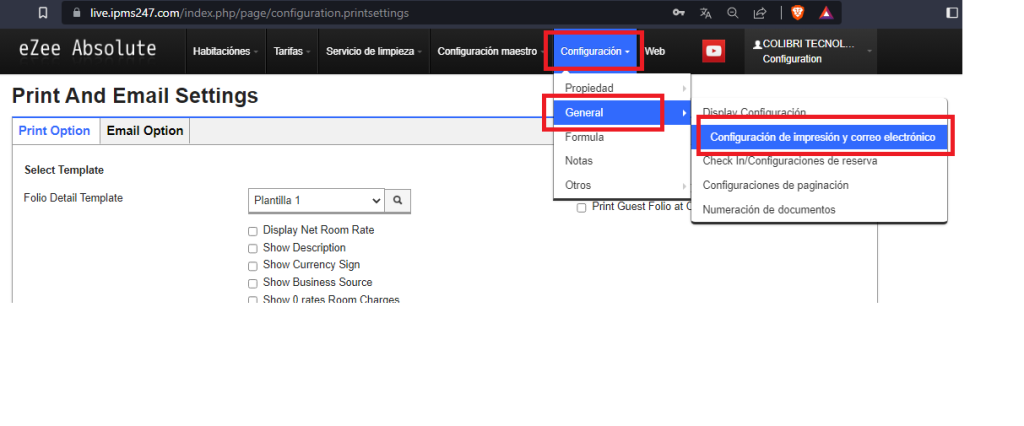Choose Configuración de impresión y correo electrónico
The width and height of the screenshot is (1024, 426).
pyautogui.click(x=819, y=137)
